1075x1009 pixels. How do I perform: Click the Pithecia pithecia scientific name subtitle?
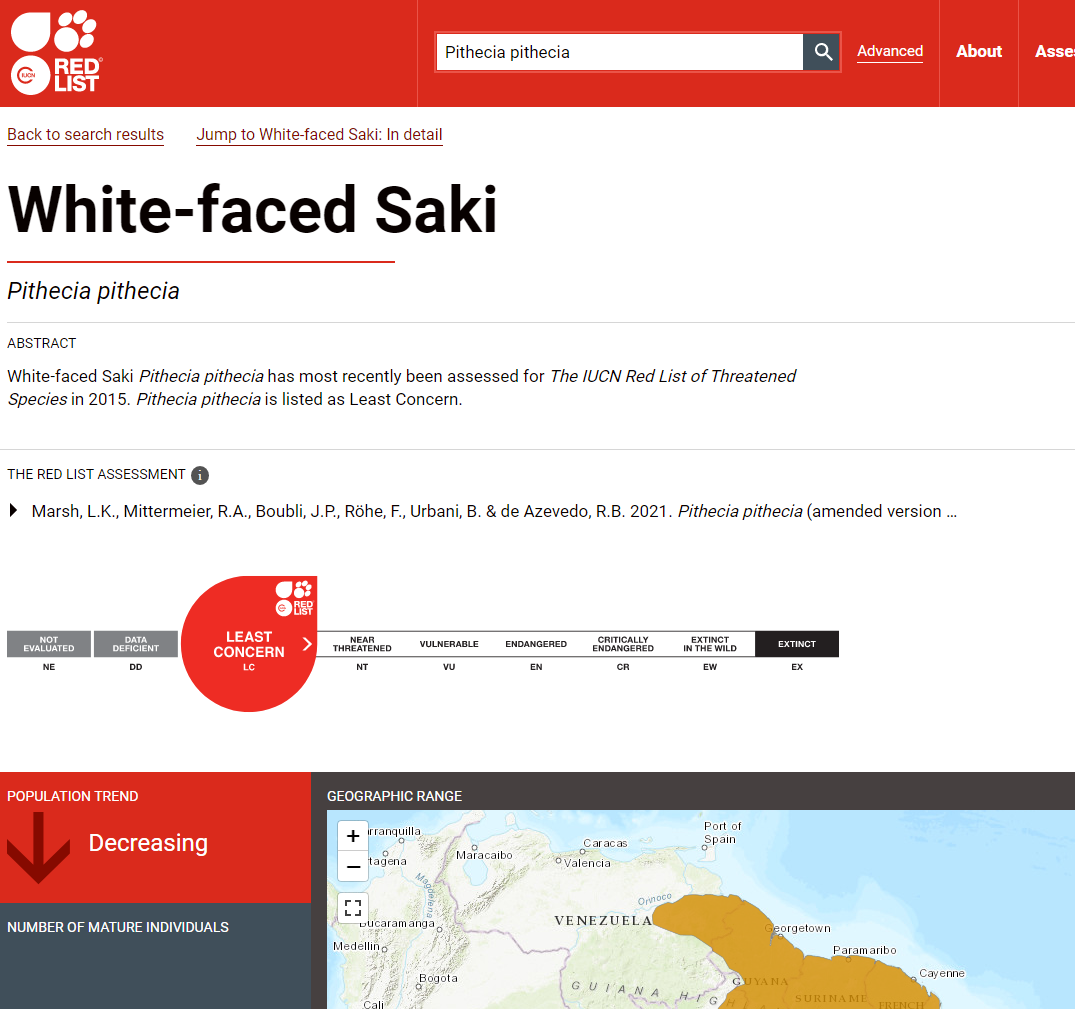click(x=93, y=291)
